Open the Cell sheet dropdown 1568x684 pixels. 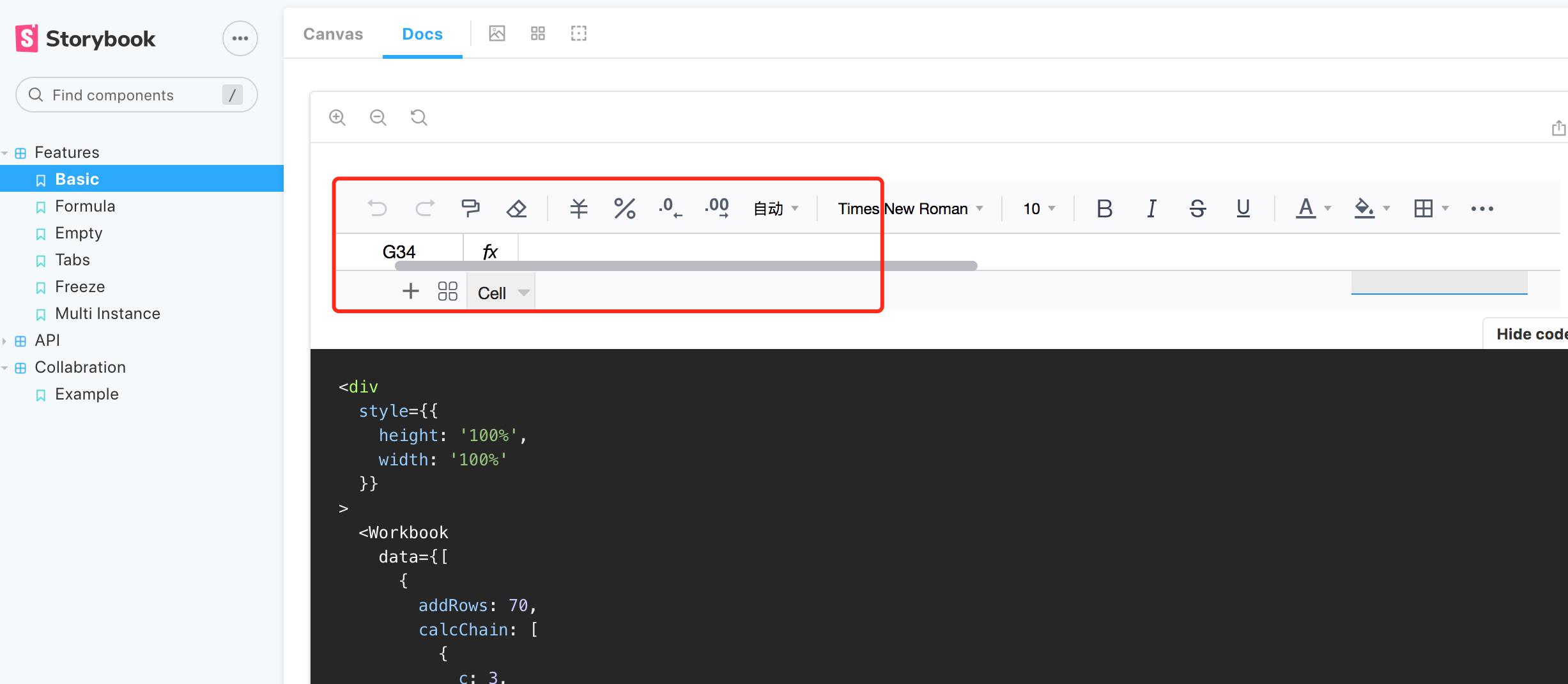500,291
